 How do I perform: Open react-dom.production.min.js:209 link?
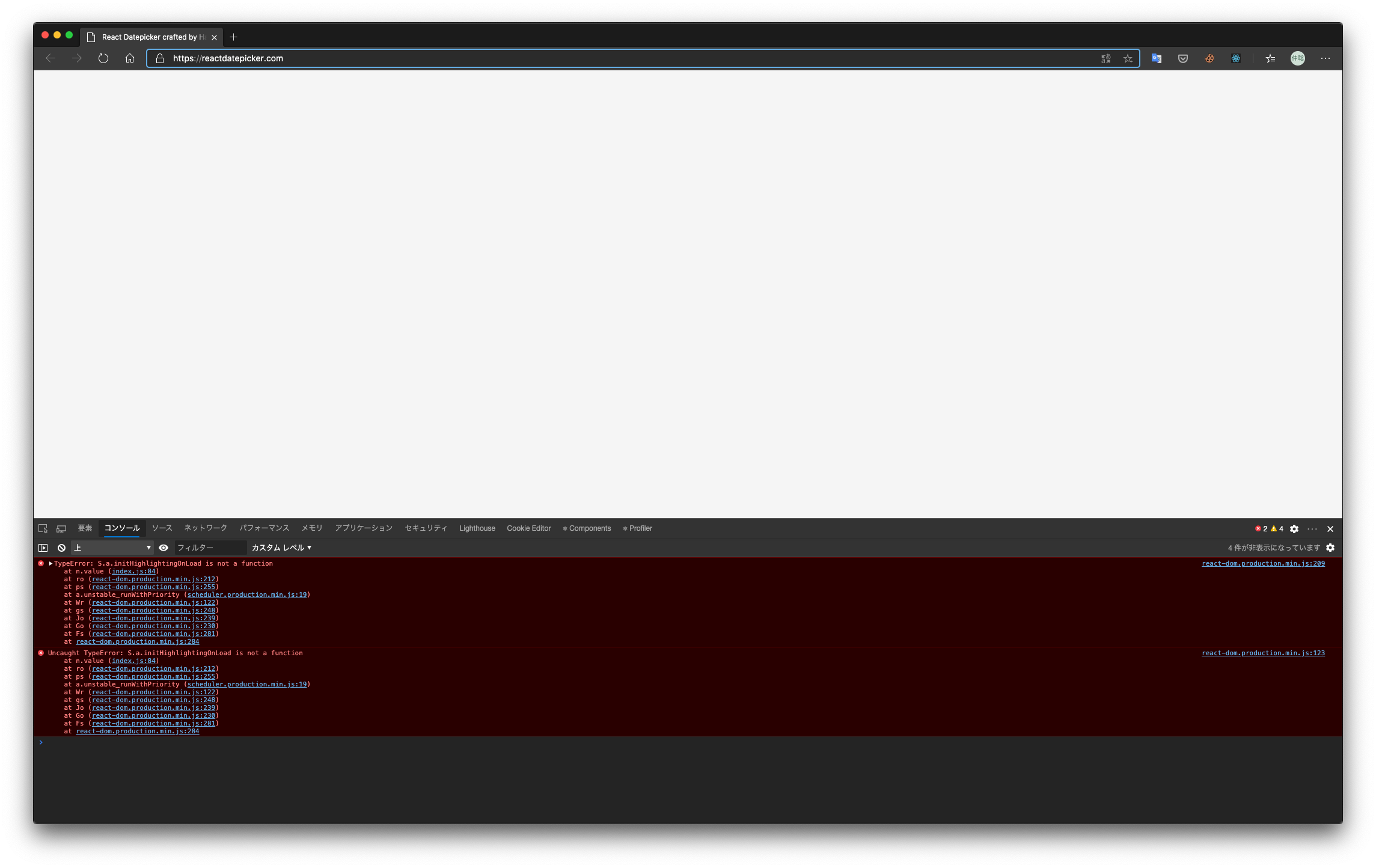[1262, 563]
